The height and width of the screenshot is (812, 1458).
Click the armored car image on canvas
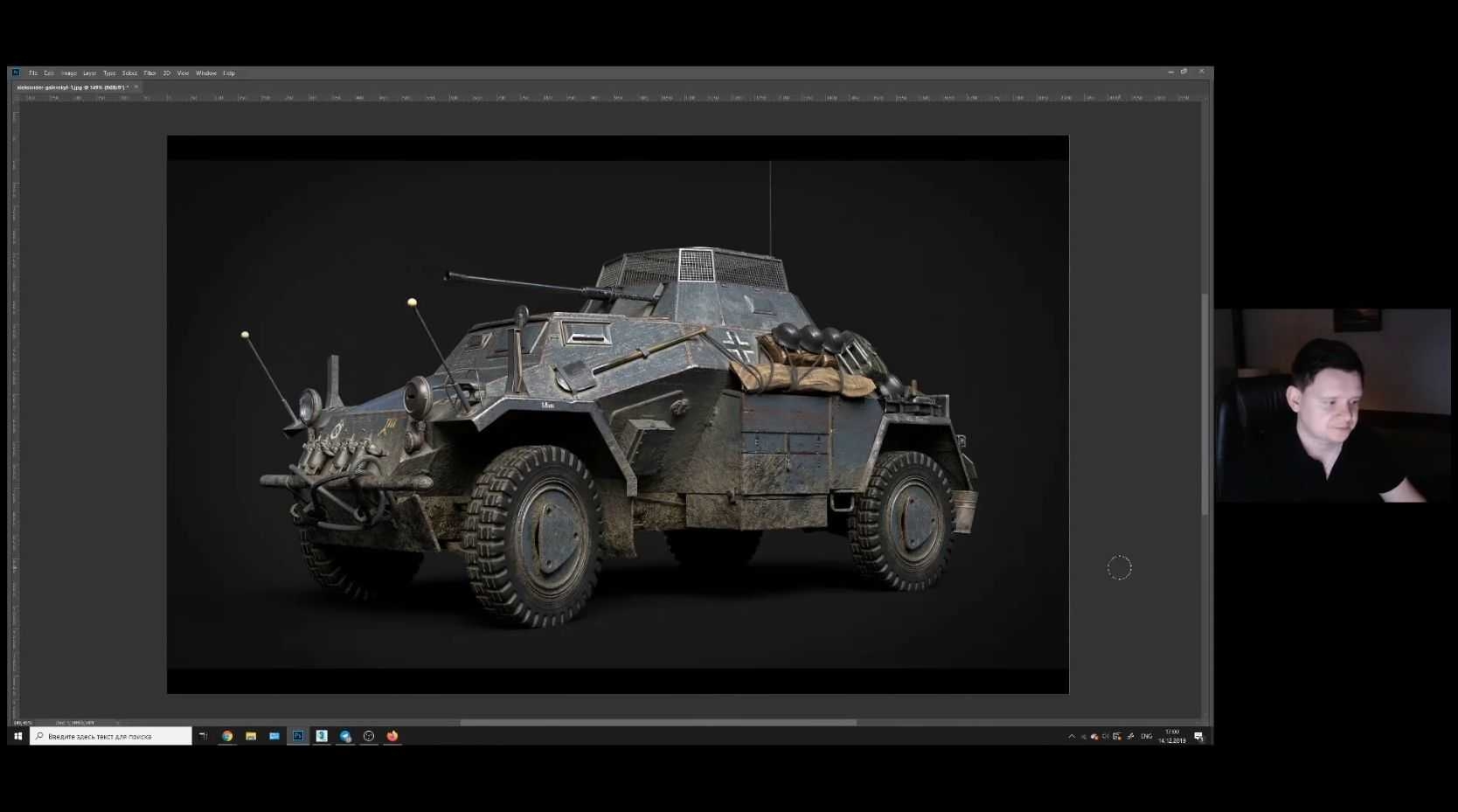618,414
